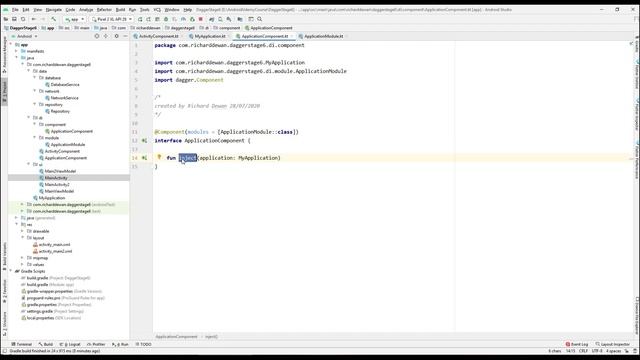Open the File menu

(15, 9)
